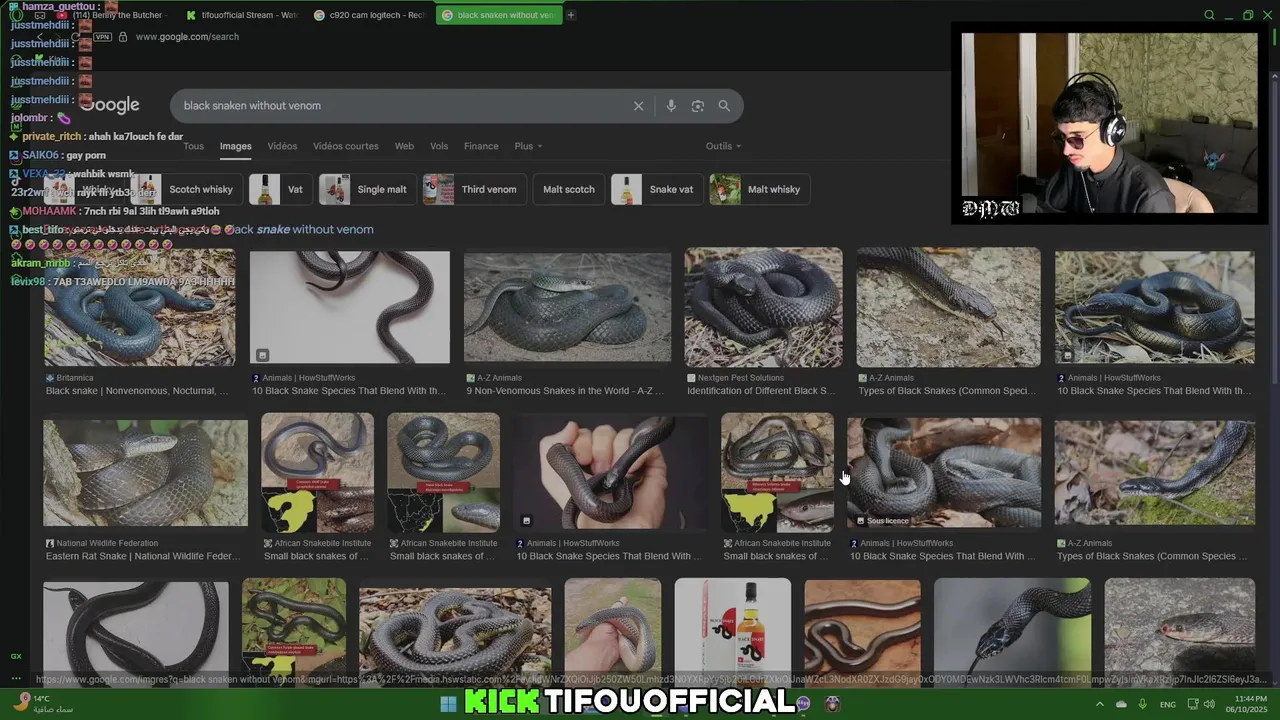Click National Wildlife Federation source favicon
1280x720 pixels.
(x=50, y=543)
